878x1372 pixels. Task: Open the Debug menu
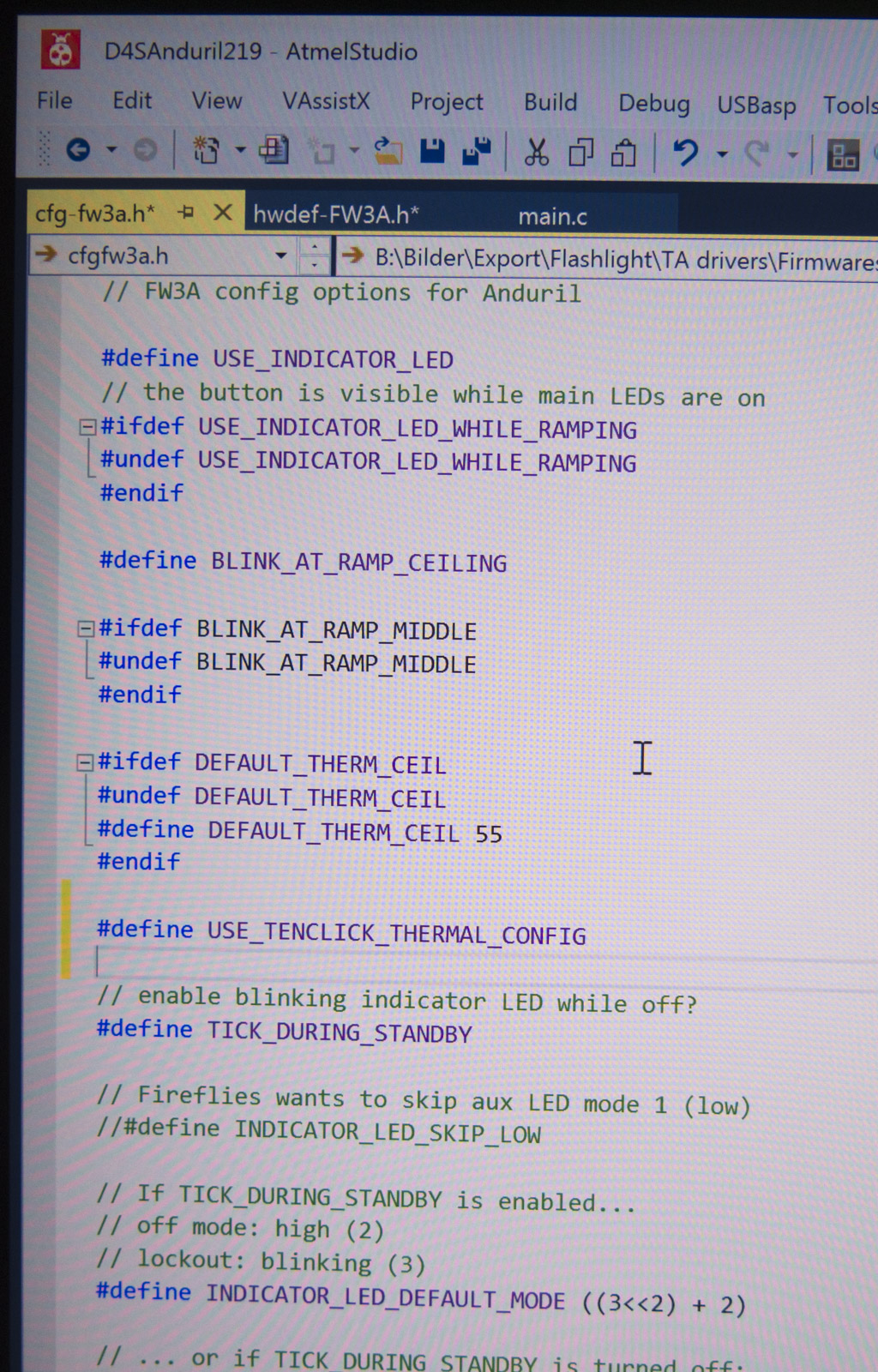pyautogui.click(x=654, y=104)
